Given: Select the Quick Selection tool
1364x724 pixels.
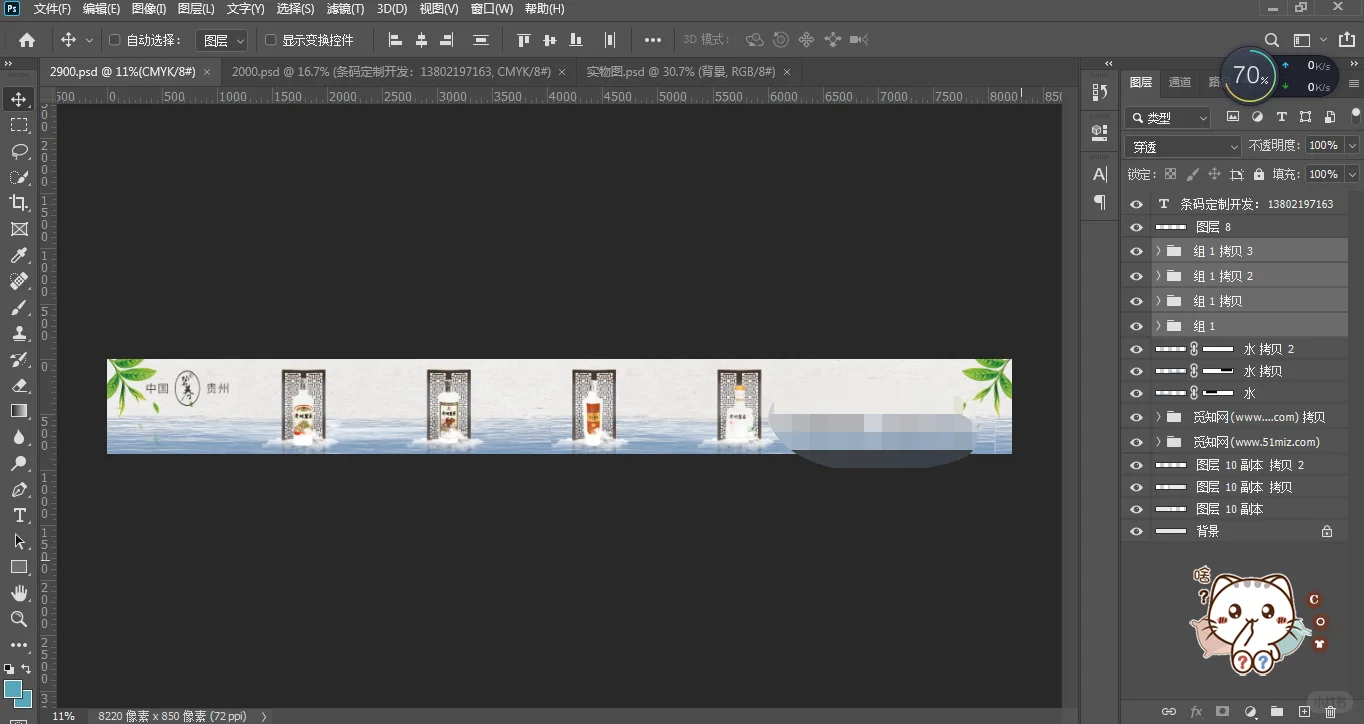Looking at the screenshot, I should [19, 177].
